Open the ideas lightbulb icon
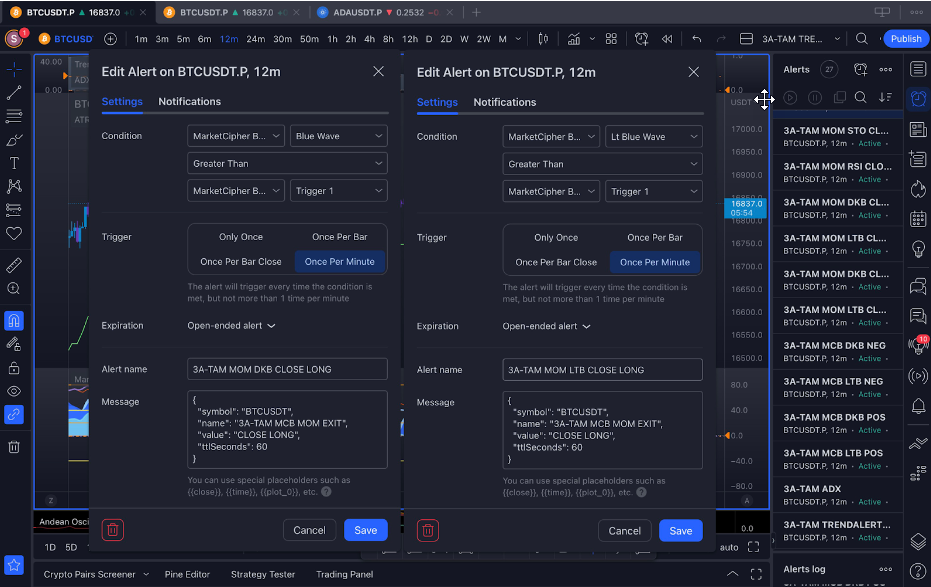The width and height of the screenshot is (931, 587). (x=918, y=249)
